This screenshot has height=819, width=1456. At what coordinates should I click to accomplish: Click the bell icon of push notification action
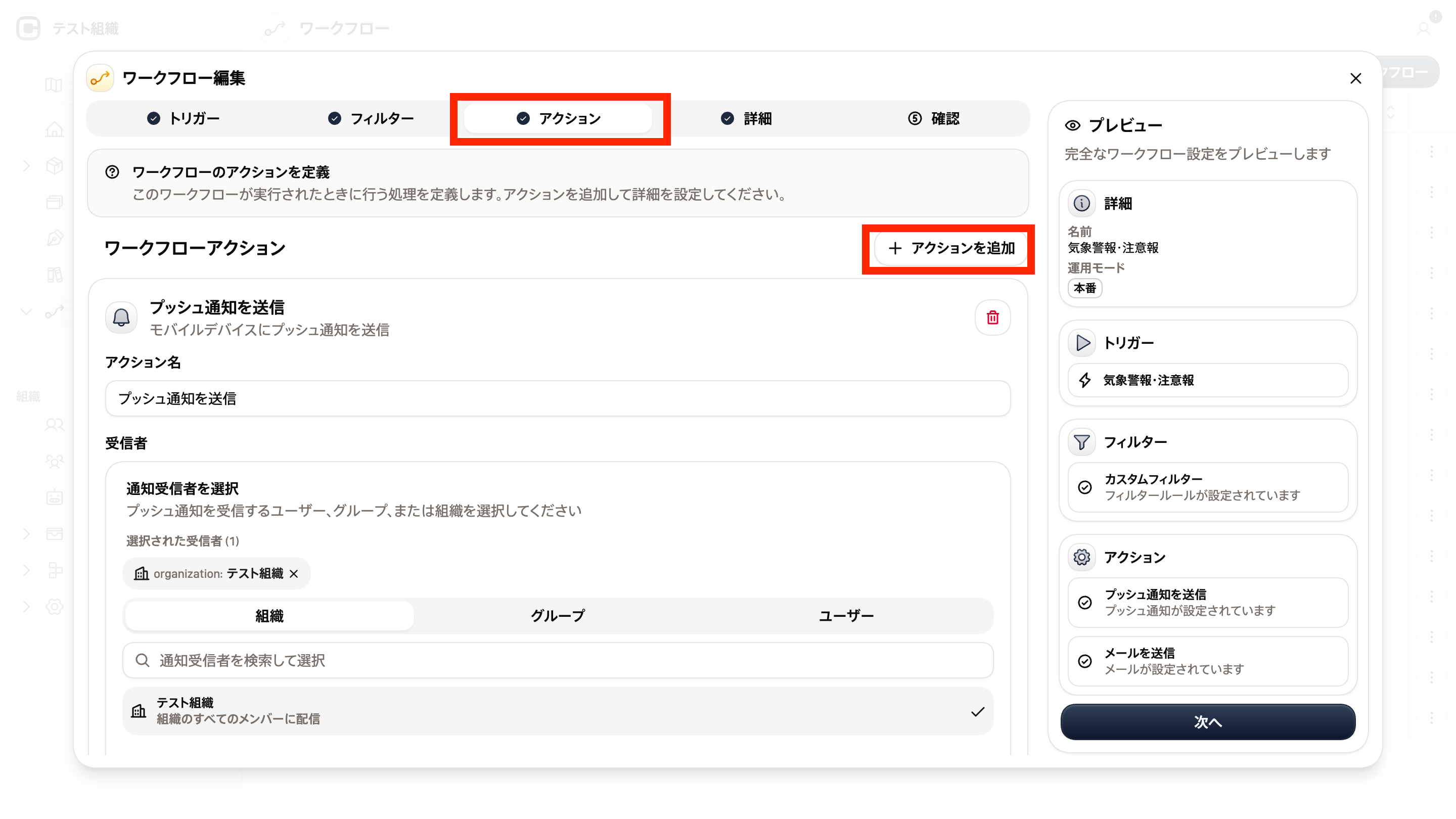click(121, 317)
